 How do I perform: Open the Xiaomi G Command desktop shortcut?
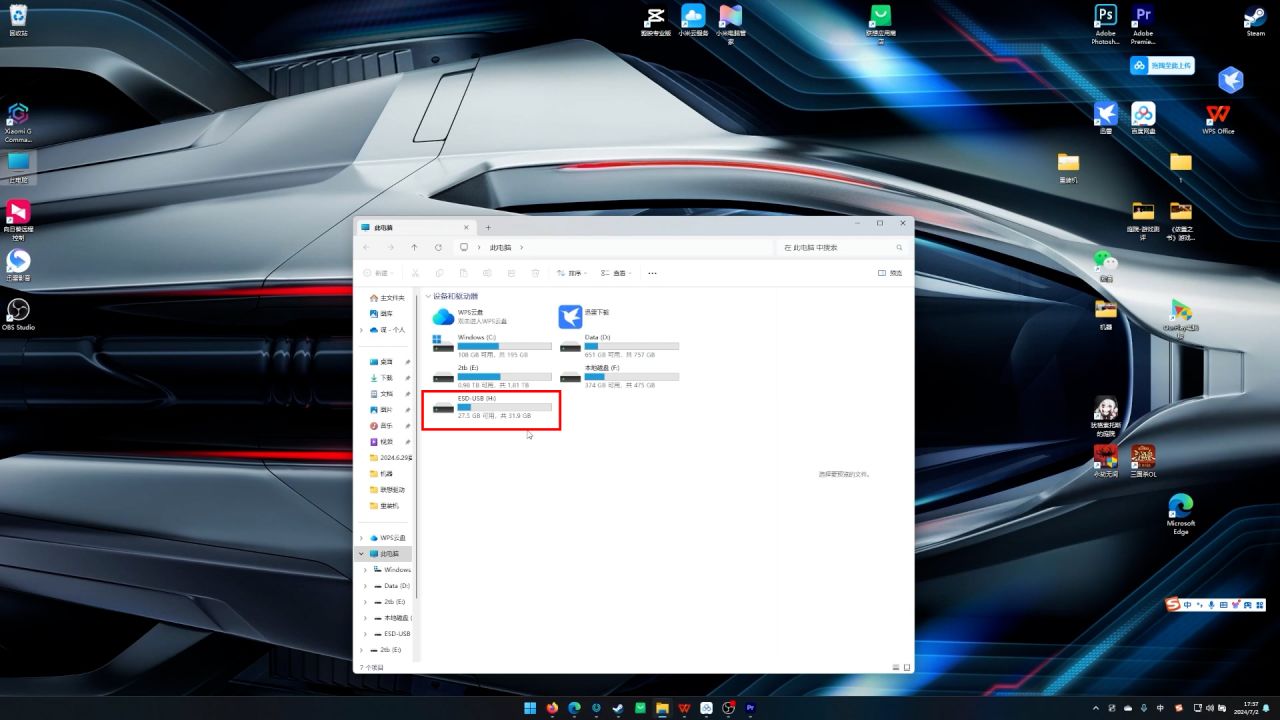coord(18,122)
